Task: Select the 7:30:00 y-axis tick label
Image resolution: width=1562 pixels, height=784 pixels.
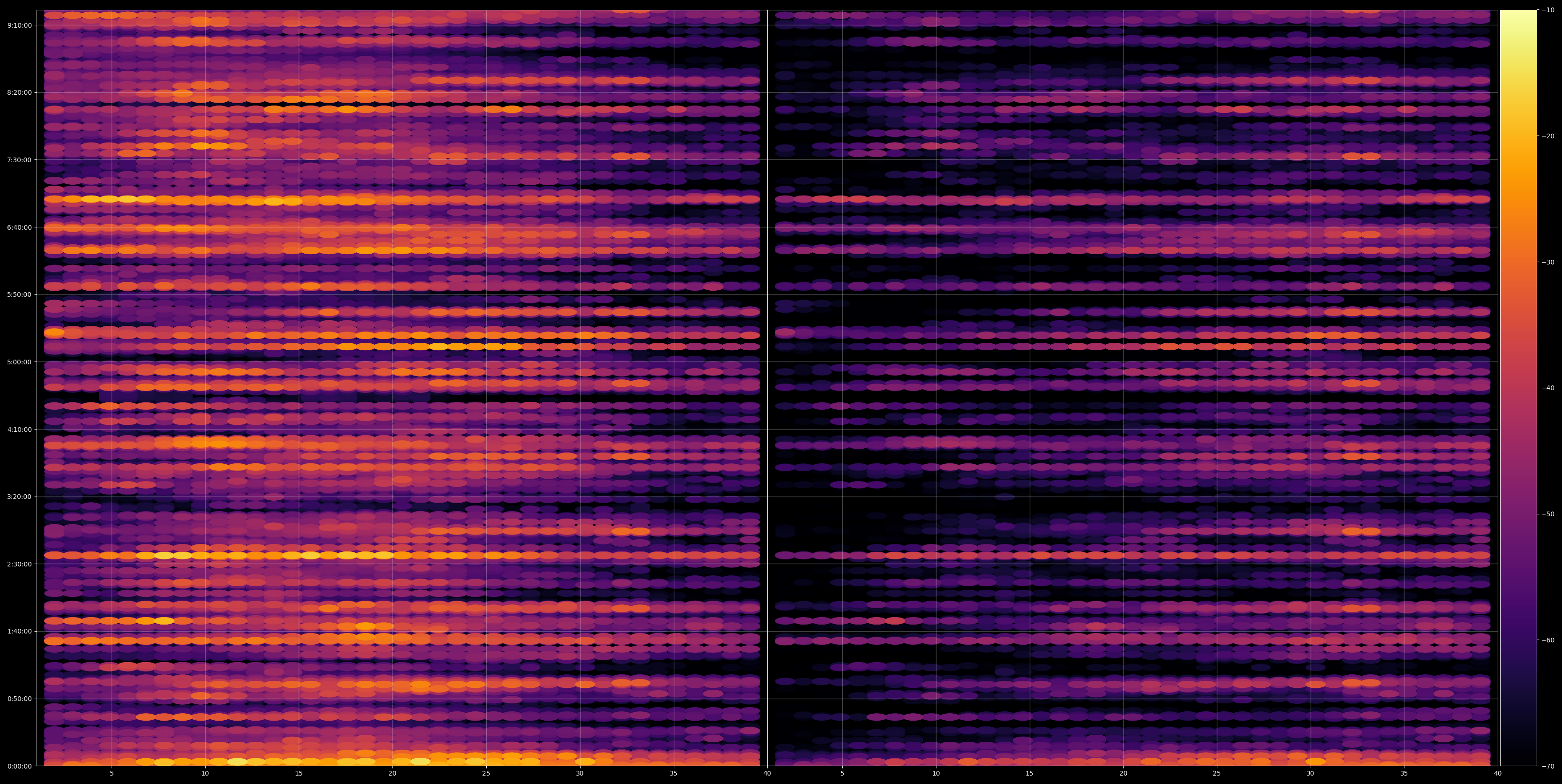Action: 19,160
